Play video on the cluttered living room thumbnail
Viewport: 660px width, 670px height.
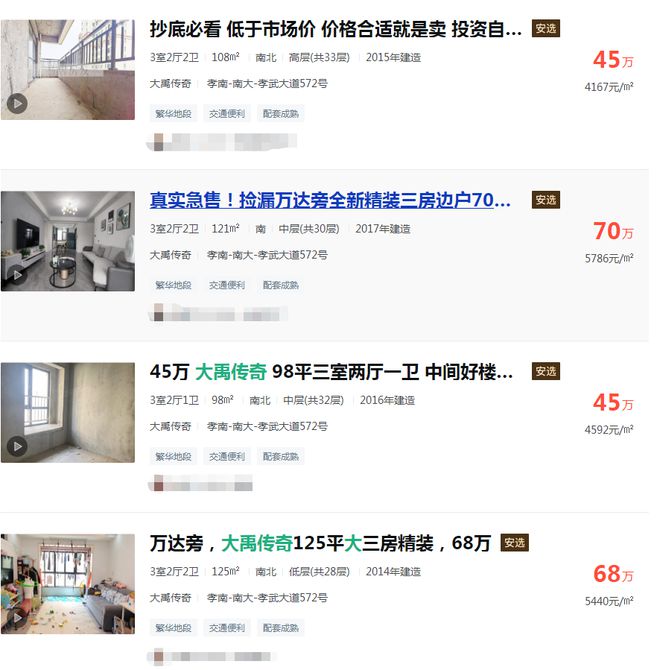pos(17,618)
